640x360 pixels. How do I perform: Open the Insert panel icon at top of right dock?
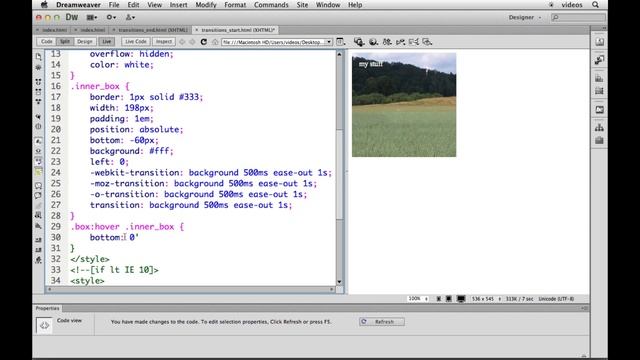599,42
